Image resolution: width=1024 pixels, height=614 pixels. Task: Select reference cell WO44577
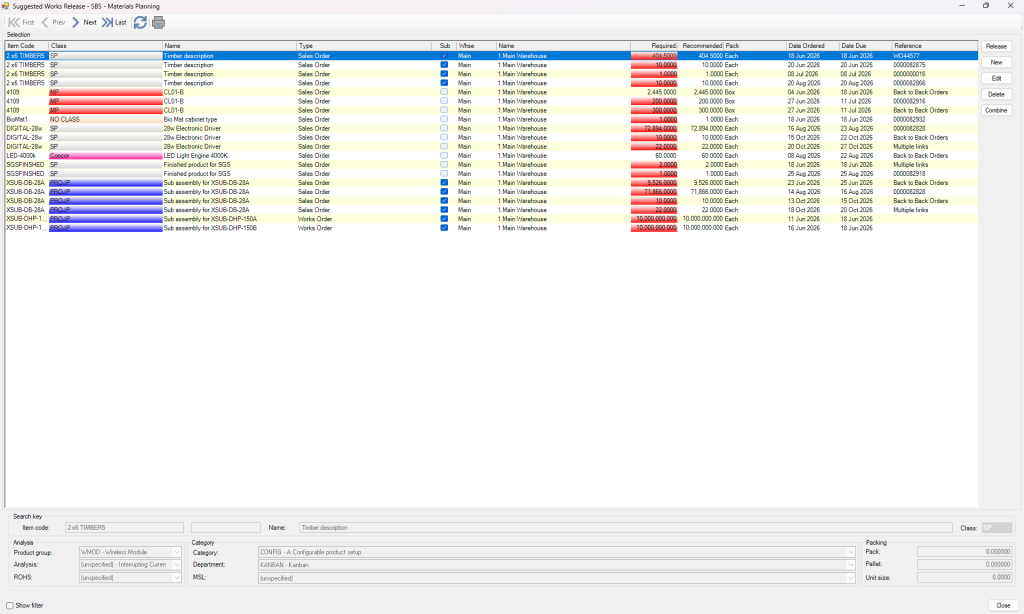pos(935,56)
